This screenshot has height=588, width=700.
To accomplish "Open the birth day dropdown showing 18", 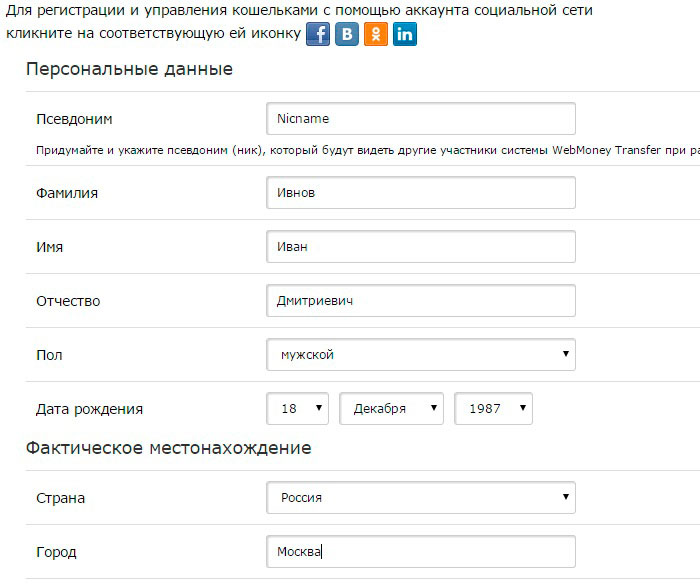I will [x=297, y=409].
